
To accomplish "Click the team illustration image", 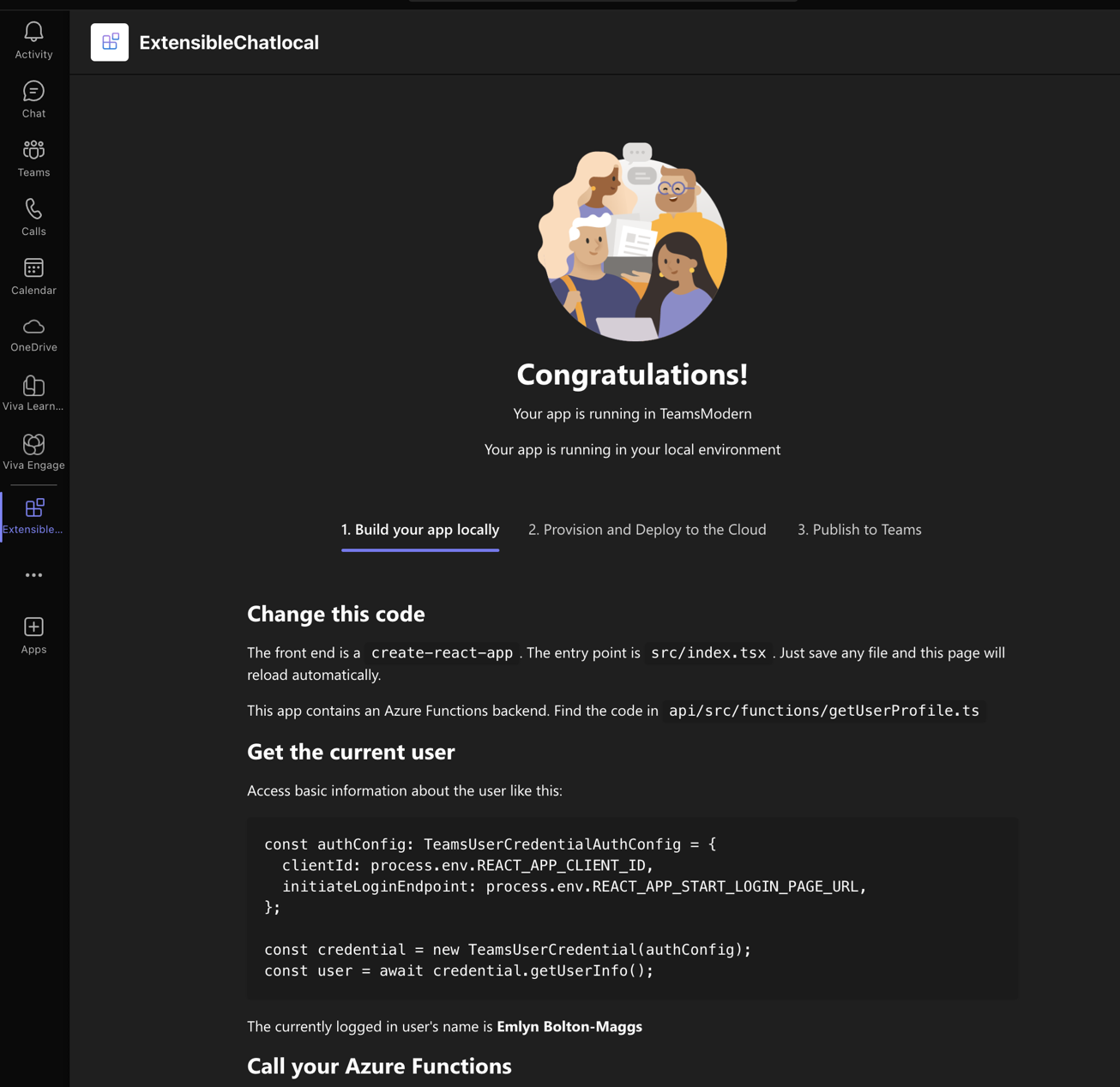I will 632,242.
